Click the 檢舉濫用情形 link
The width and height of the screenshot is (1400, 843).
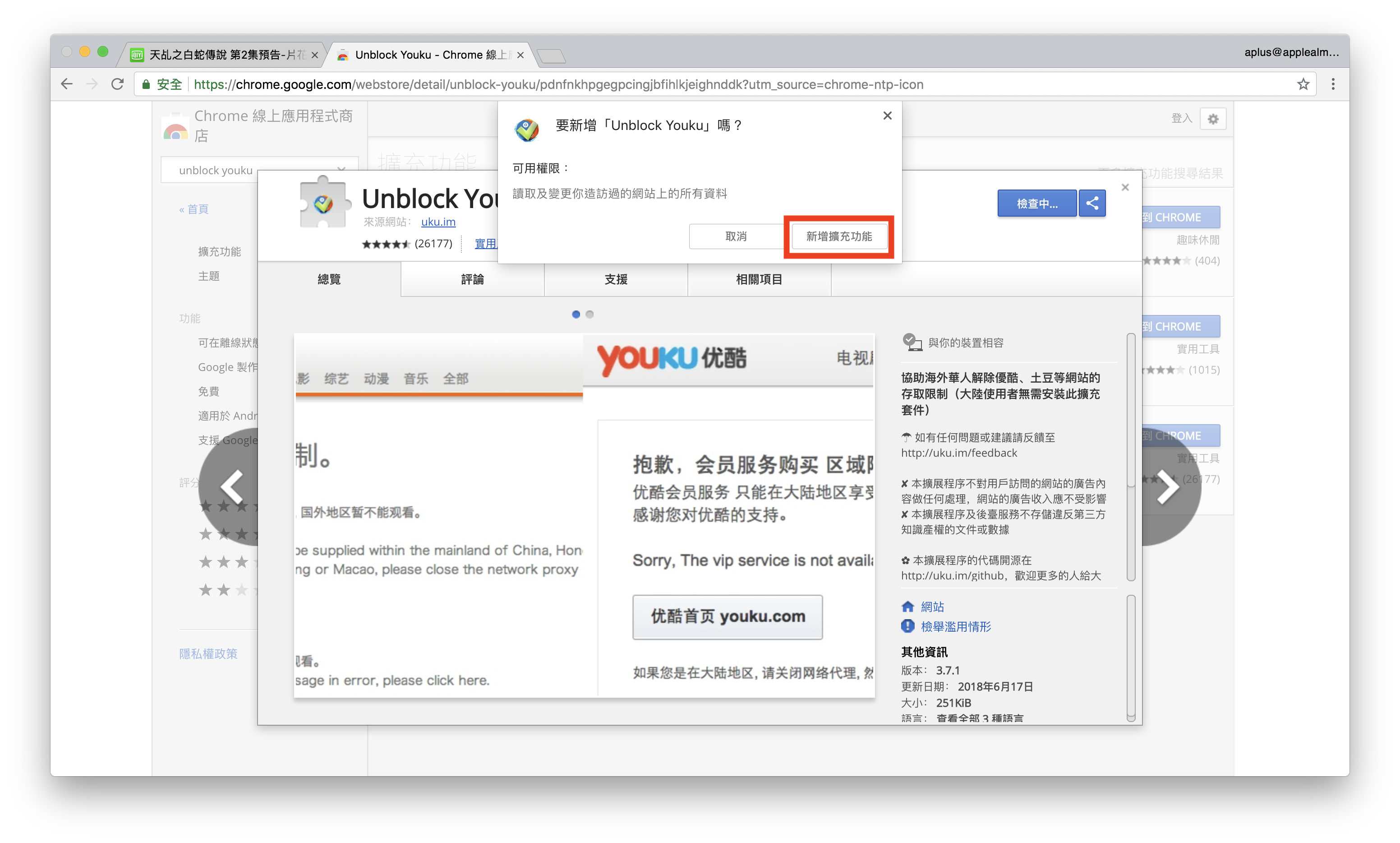tap(955, 626)
